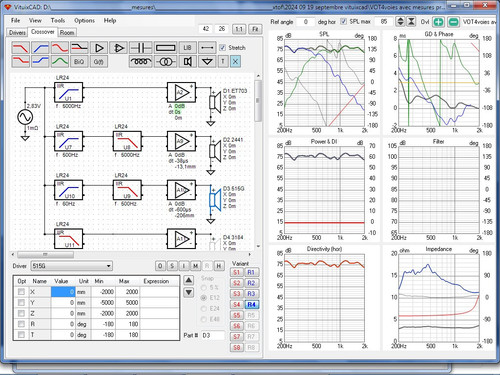Screen dimensions: 500x375
Task: Click the Part # field showing D3
Action: point(213,335)
